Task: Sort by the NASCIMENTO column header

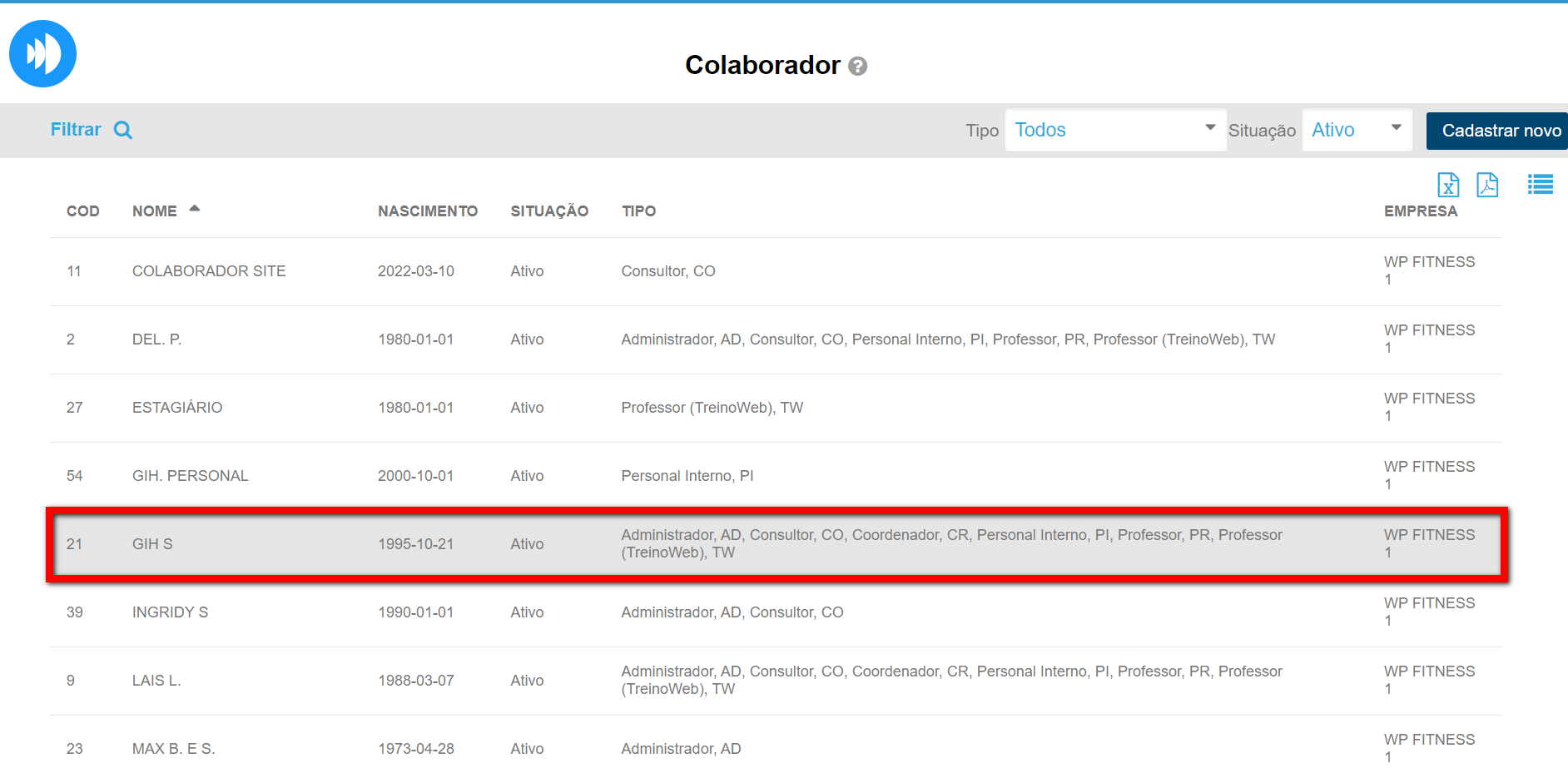Action: pyautogui.click(x=427, y=211)
